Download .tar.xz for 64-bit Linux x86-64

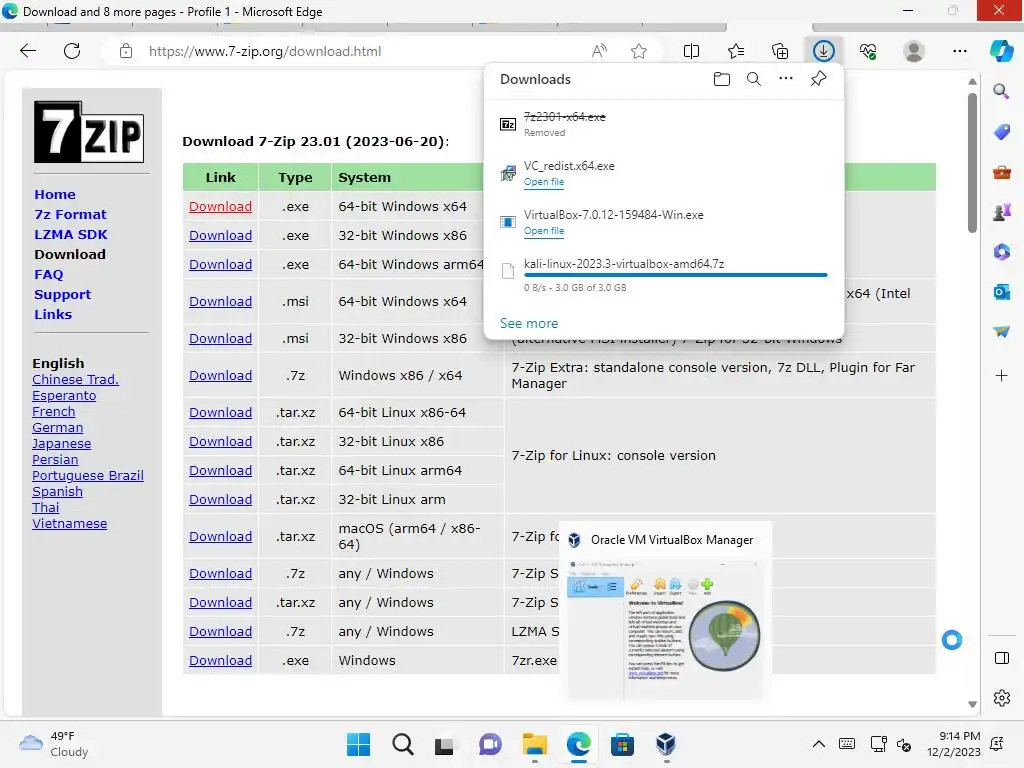pyautogui.click(x=221, y=413)
